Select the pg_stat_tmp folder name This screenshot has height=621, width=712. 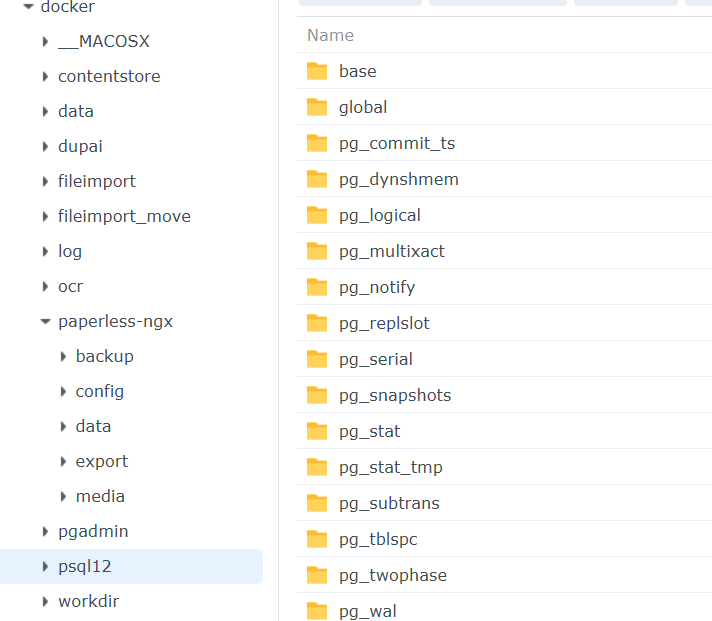(x=391, y=467)
